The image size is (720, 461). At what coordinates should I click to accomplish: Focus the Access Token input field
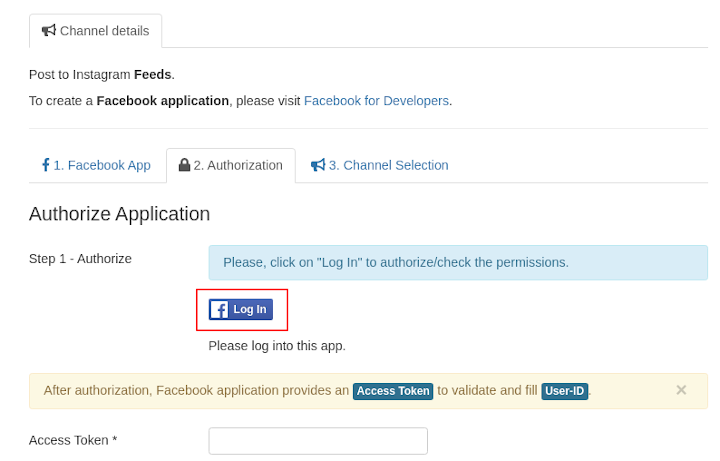coord(318,441)
